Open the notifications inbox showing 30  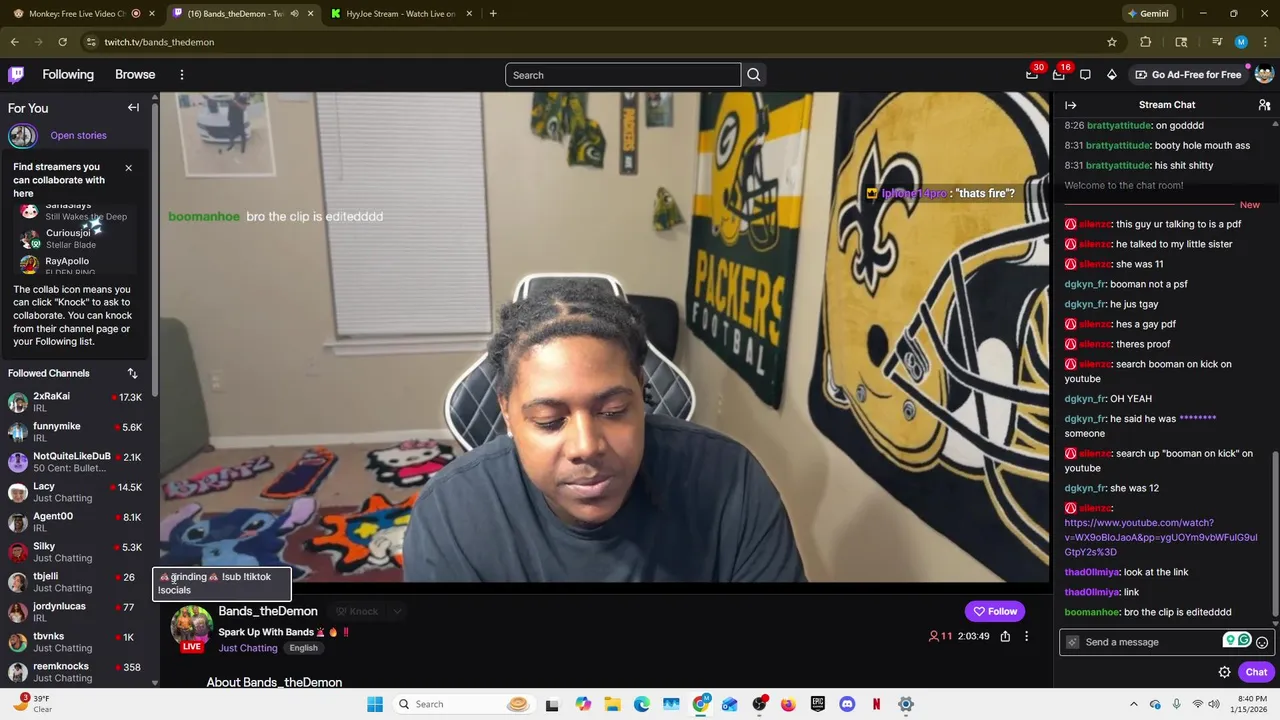coord(1032,75)
